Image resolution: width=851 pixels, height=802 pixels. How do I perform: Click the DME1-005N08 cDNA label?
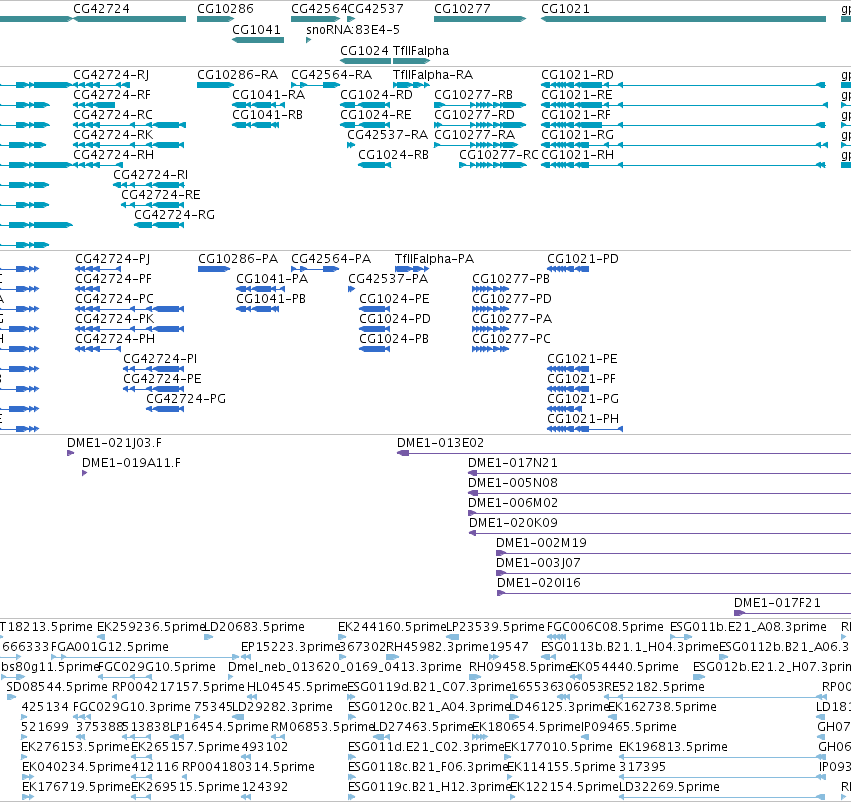513,483
